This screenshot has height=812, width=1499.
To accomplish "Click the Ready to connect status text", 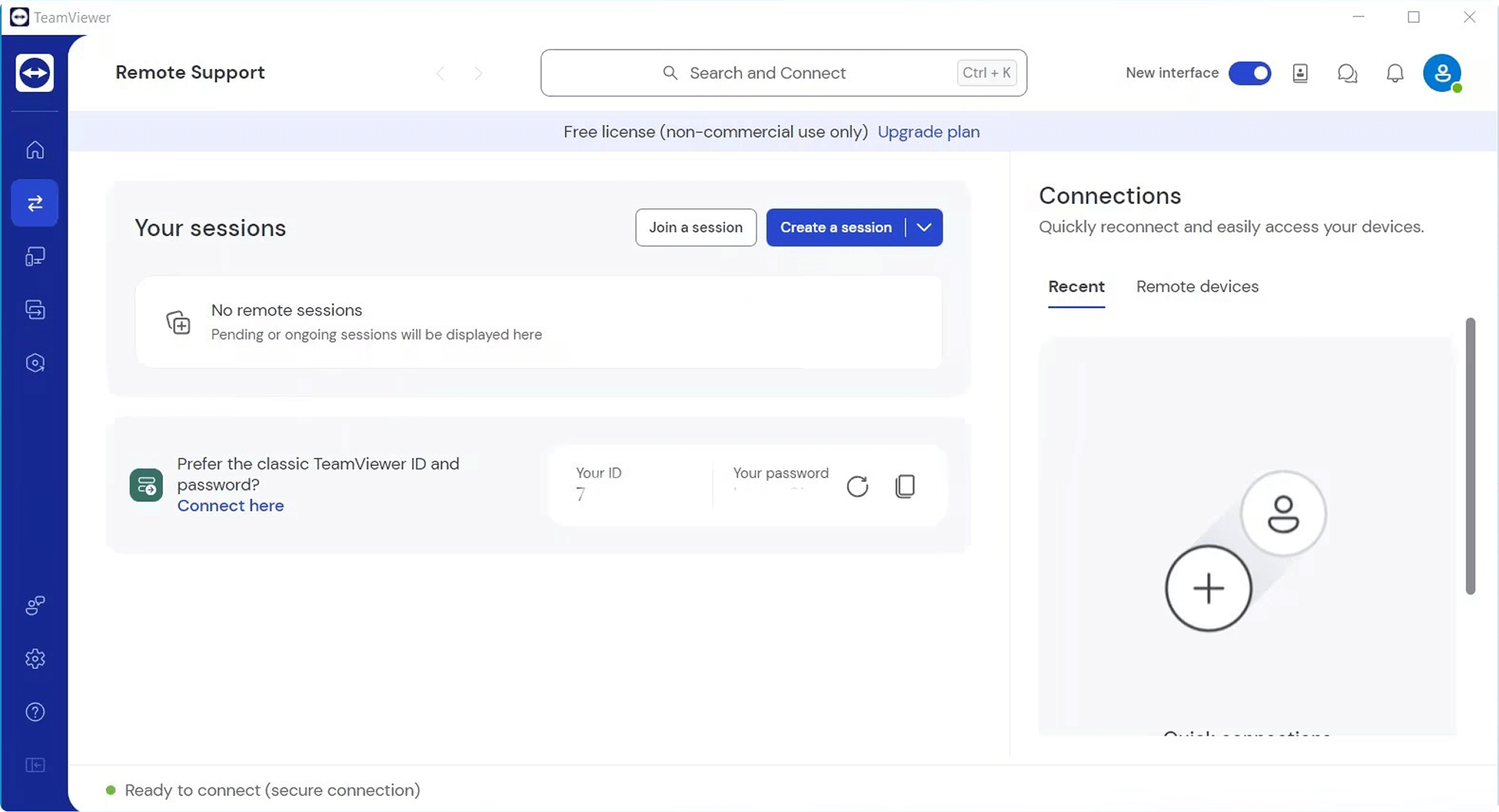I will click(x=272, y=791).
